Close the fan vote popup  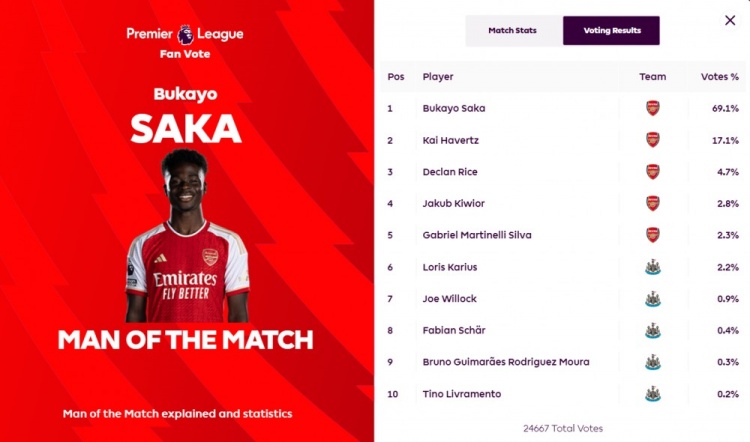click(x=729, y=20)
